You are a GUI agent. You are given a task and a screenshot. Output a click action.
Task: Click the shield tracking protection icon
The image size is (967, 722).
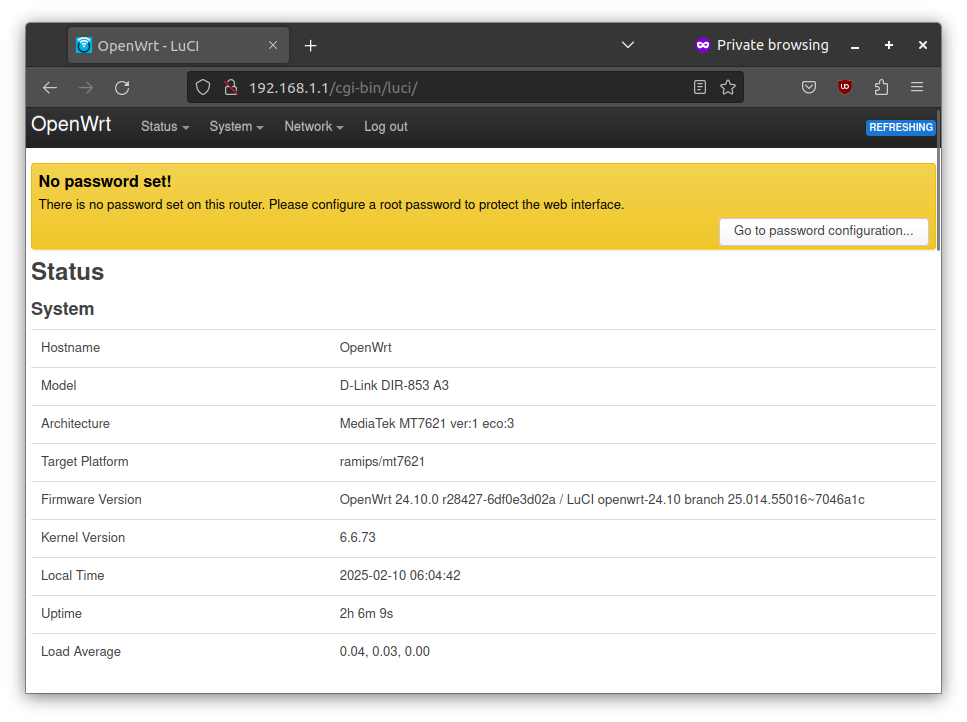[x=203, y=87]
